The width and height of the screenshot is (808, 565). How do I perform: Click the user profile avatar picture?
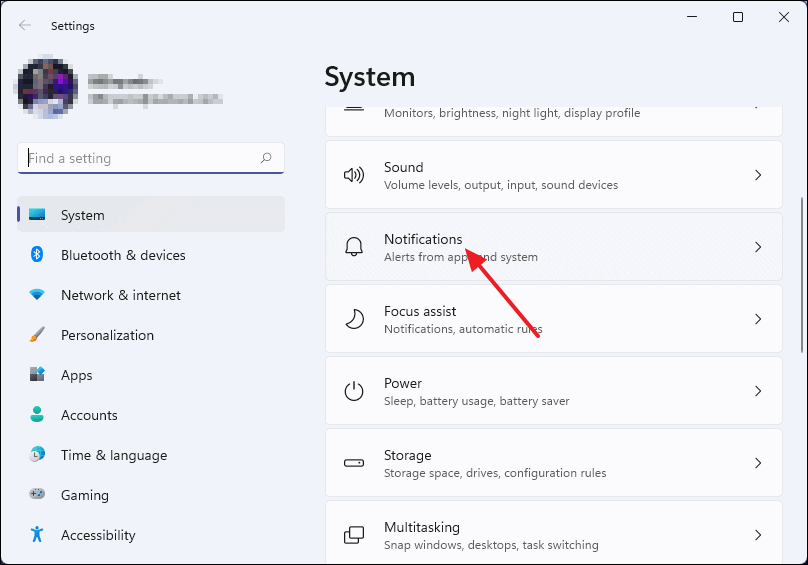pos(47,86)
